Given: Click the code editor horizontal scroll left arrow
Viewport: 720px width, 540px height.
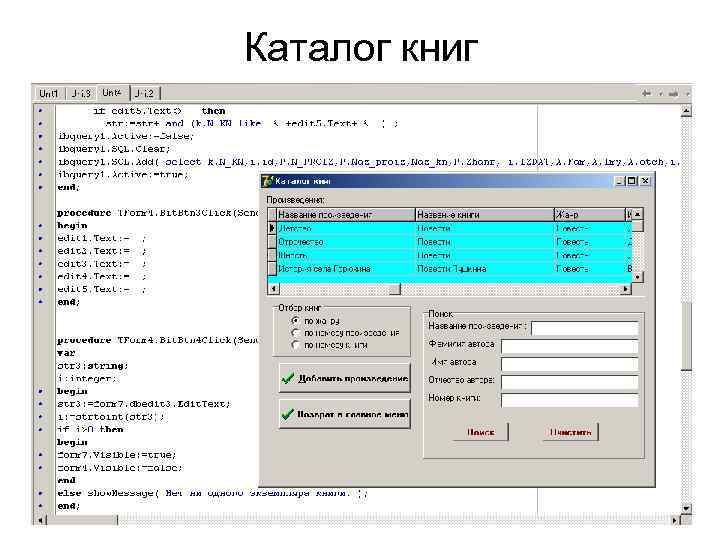Looking at the screenshot, I should (x=41, y=520).
